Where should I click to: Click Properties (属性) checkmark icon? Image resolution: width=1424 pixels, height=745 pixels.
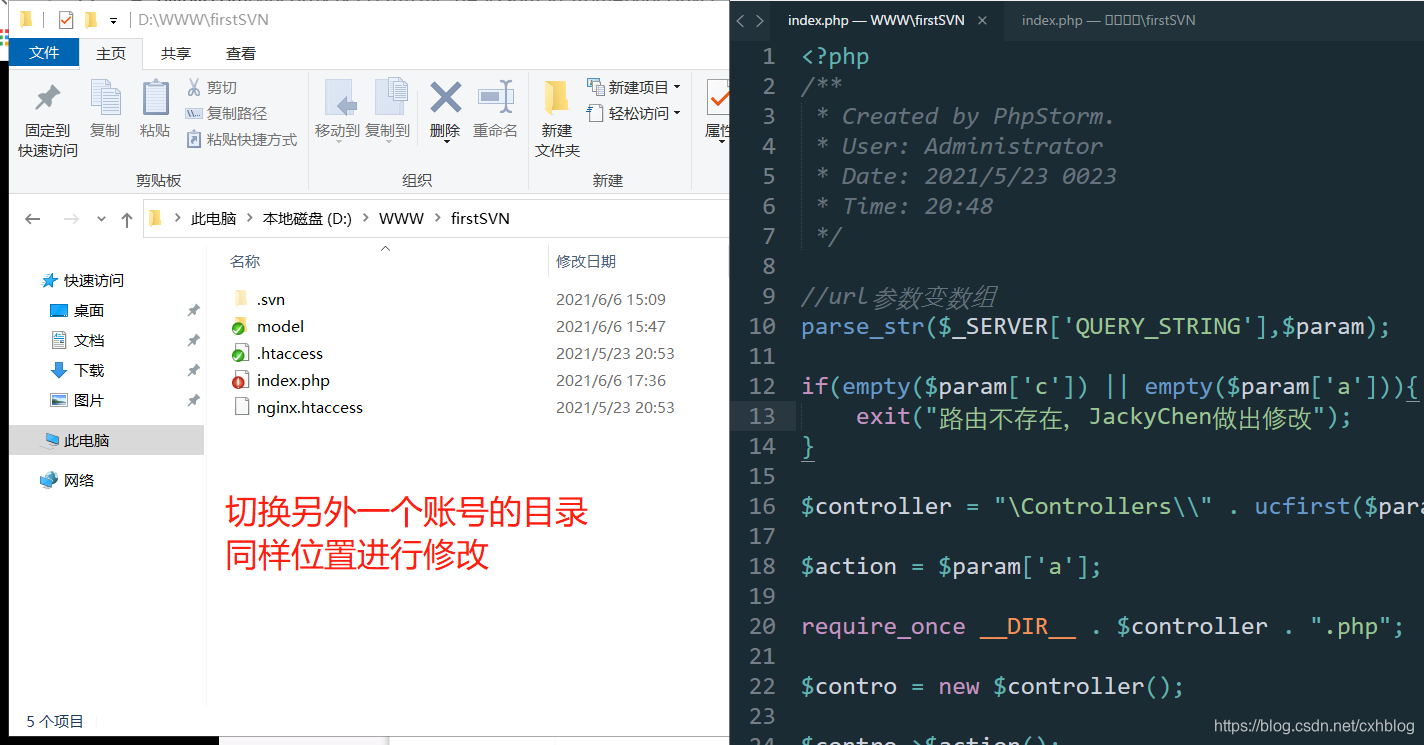718,98
